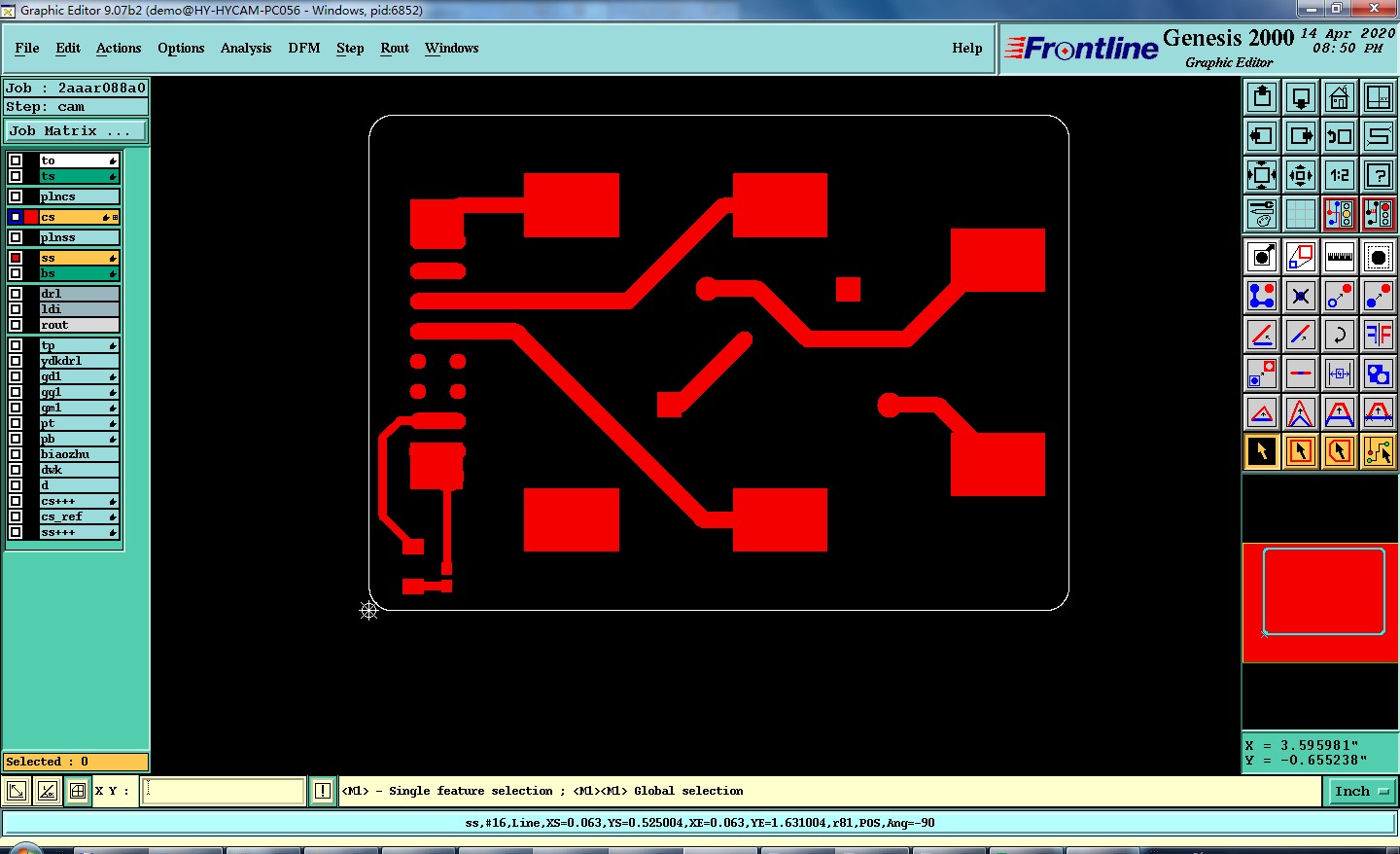
Task: Select the cs_ref layer name
Action: click(x=79, y=516)
